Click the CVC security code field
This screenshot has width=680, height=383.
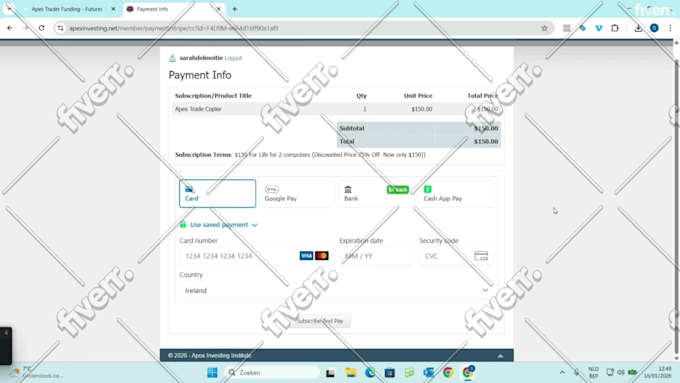click(456, 256)
